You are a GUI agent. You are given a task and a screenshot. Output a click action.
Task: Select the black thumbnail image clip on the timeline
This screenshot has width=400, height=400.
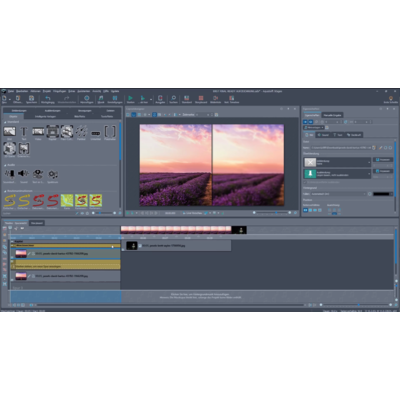tap(132, 246)
